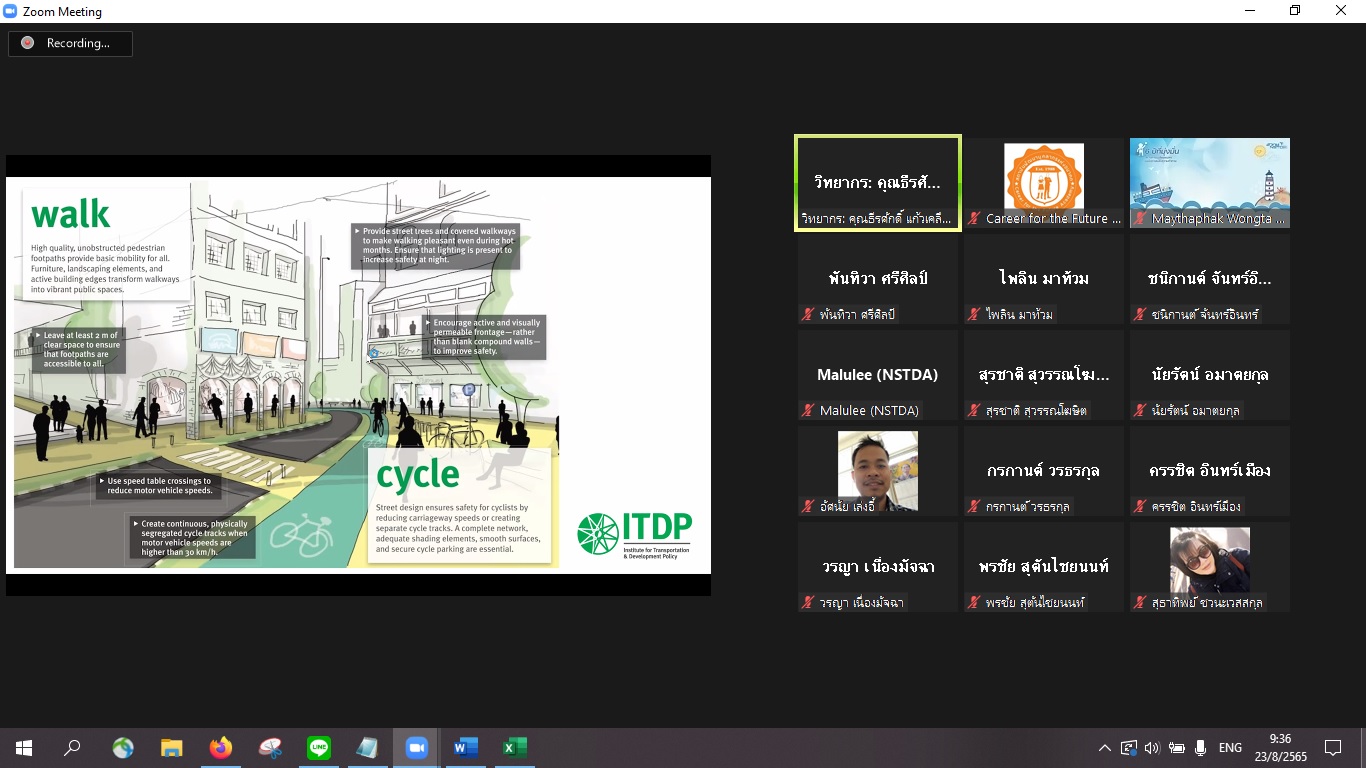Switch ENG input language indicator
Screen dimensions: 1366x768
tap(1230, 748)
